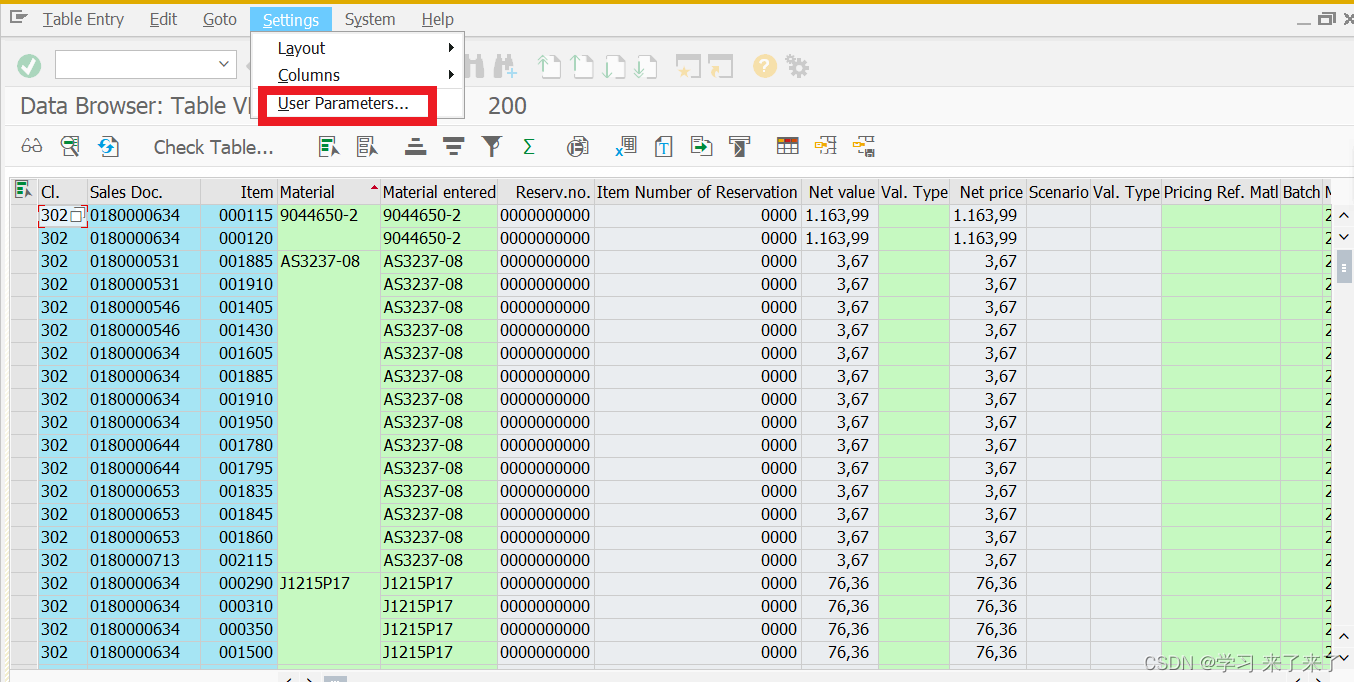Expand the Layout submenu
This screenshot has height=682, width=1354.
point(358,48)
